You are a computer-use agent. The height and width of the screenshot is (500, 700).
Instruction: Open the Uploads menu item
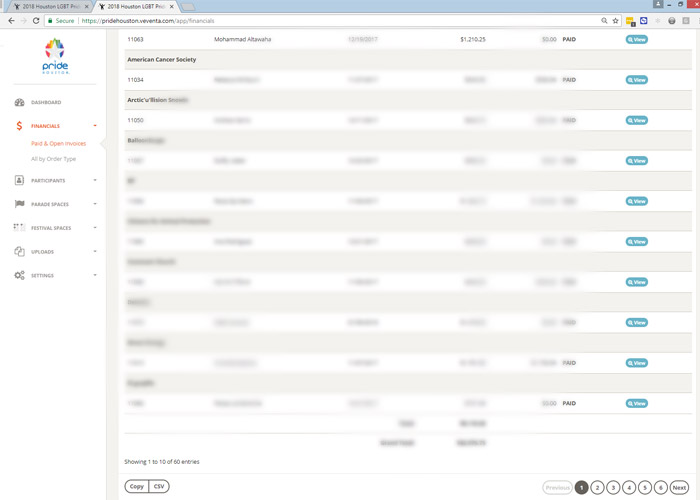point(42,252)
